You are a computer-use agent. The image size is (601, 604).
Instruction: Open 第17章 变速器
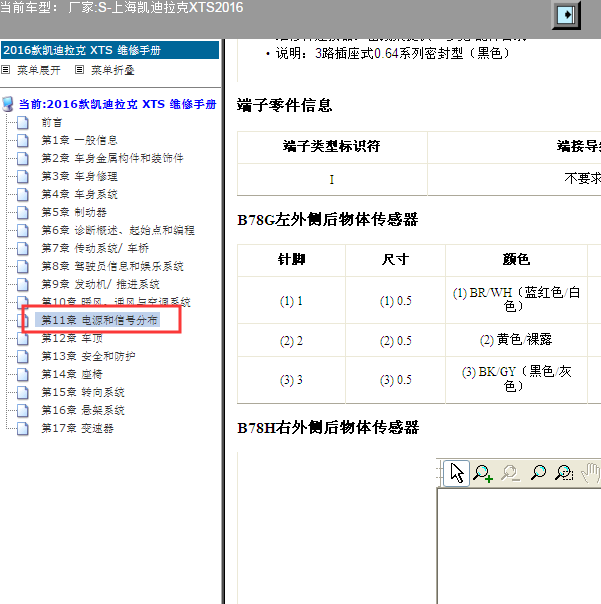tap(77, 428)
